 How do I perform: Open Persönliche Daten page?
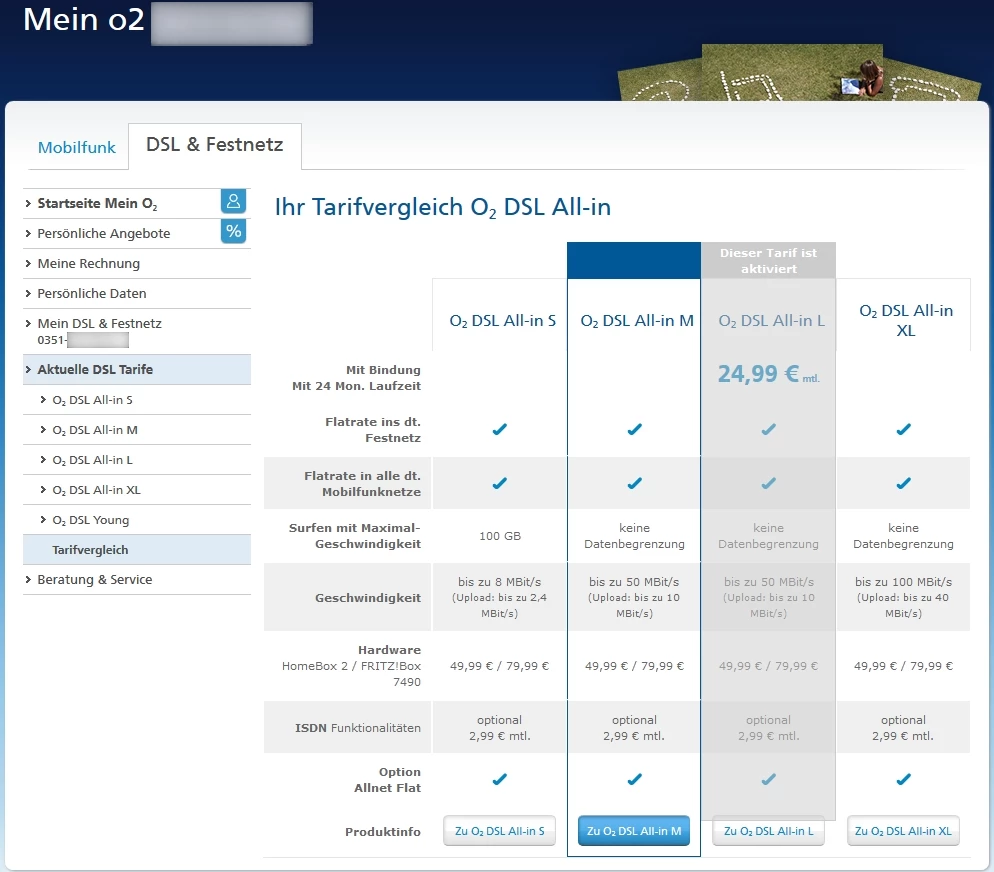coord(91,293)
